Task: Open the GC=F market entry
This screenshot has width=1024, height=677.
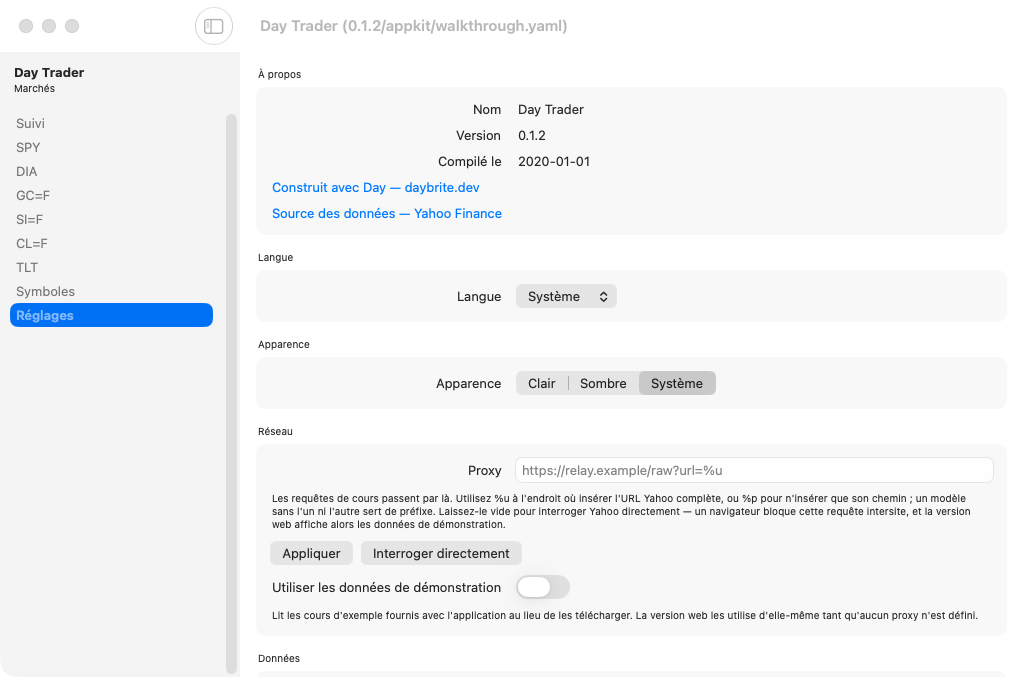Action: 111,195
